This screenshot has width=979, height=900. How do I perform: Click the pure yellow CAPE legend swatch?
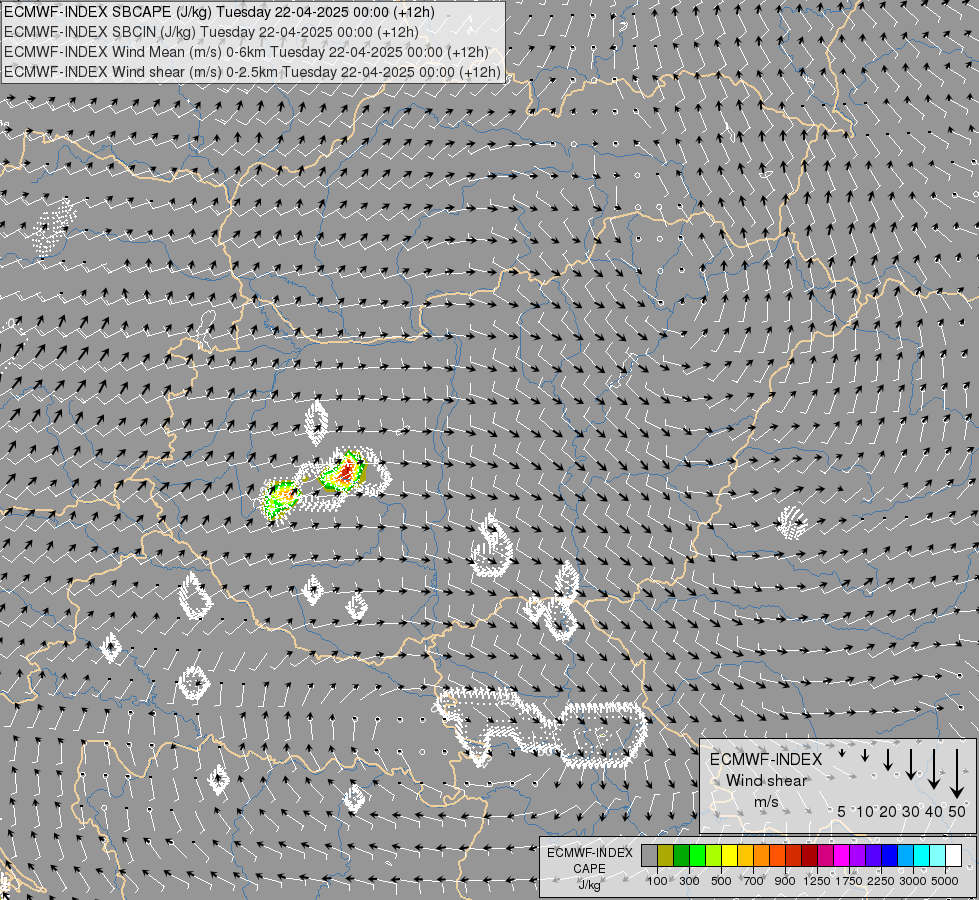(x=729, y=855)
